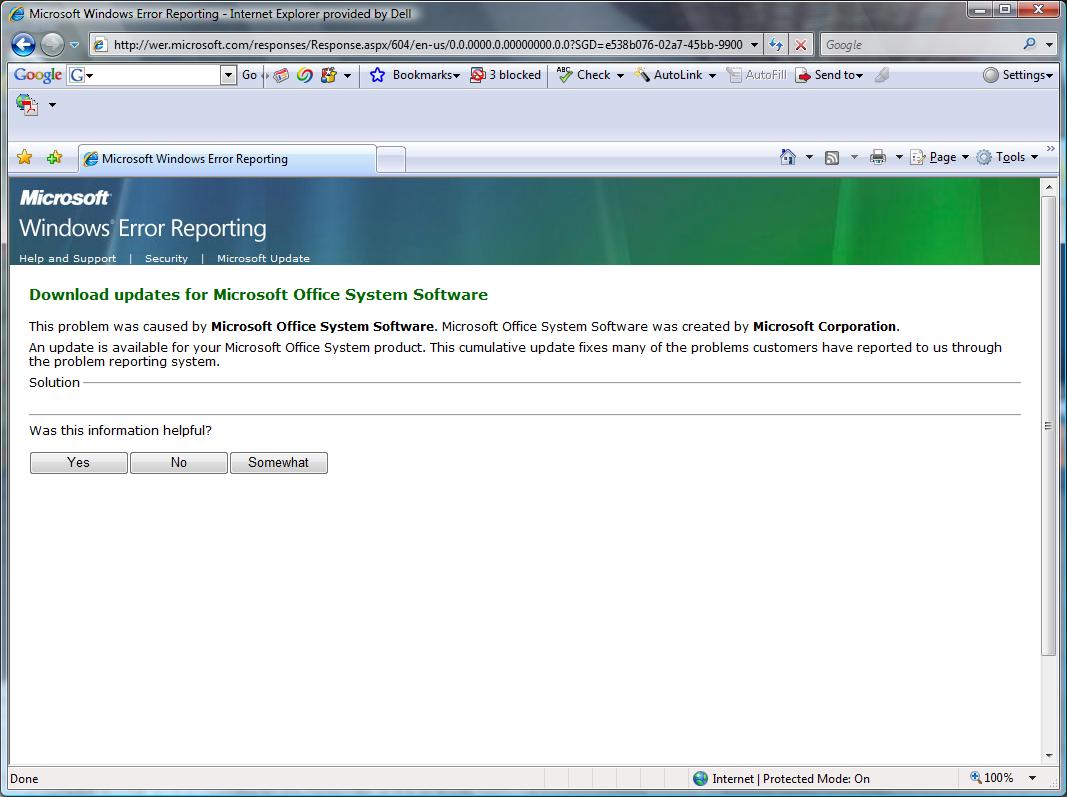Toggle the AutoLink toolbar button

tap(669, 75)
